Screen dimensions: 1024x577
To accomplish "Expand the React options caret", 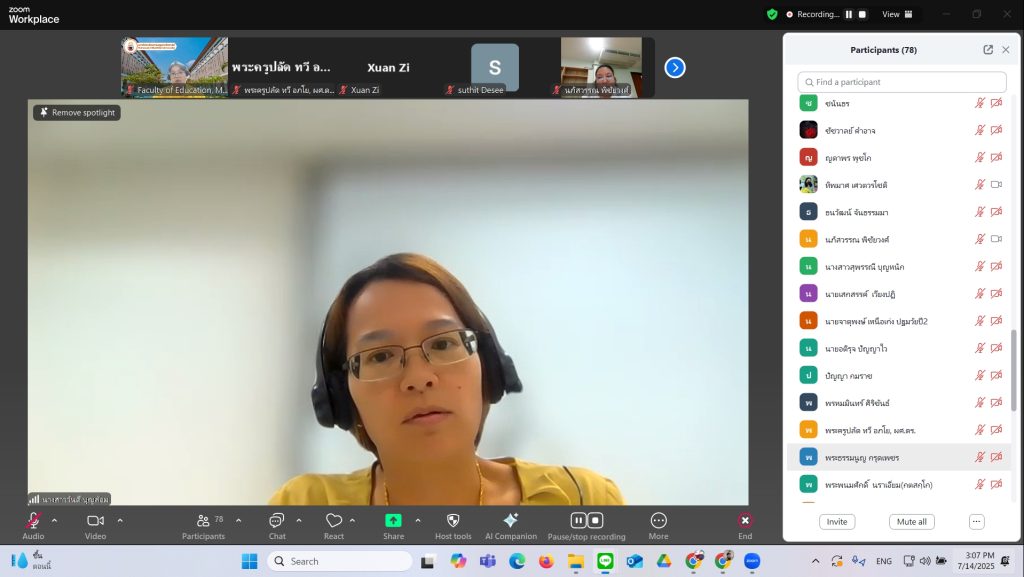I will click(352, 520).
